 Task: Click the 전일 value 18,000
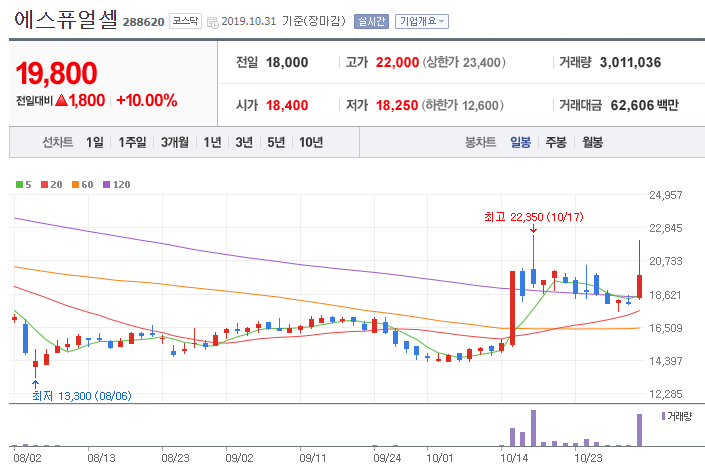coord(287,62)
